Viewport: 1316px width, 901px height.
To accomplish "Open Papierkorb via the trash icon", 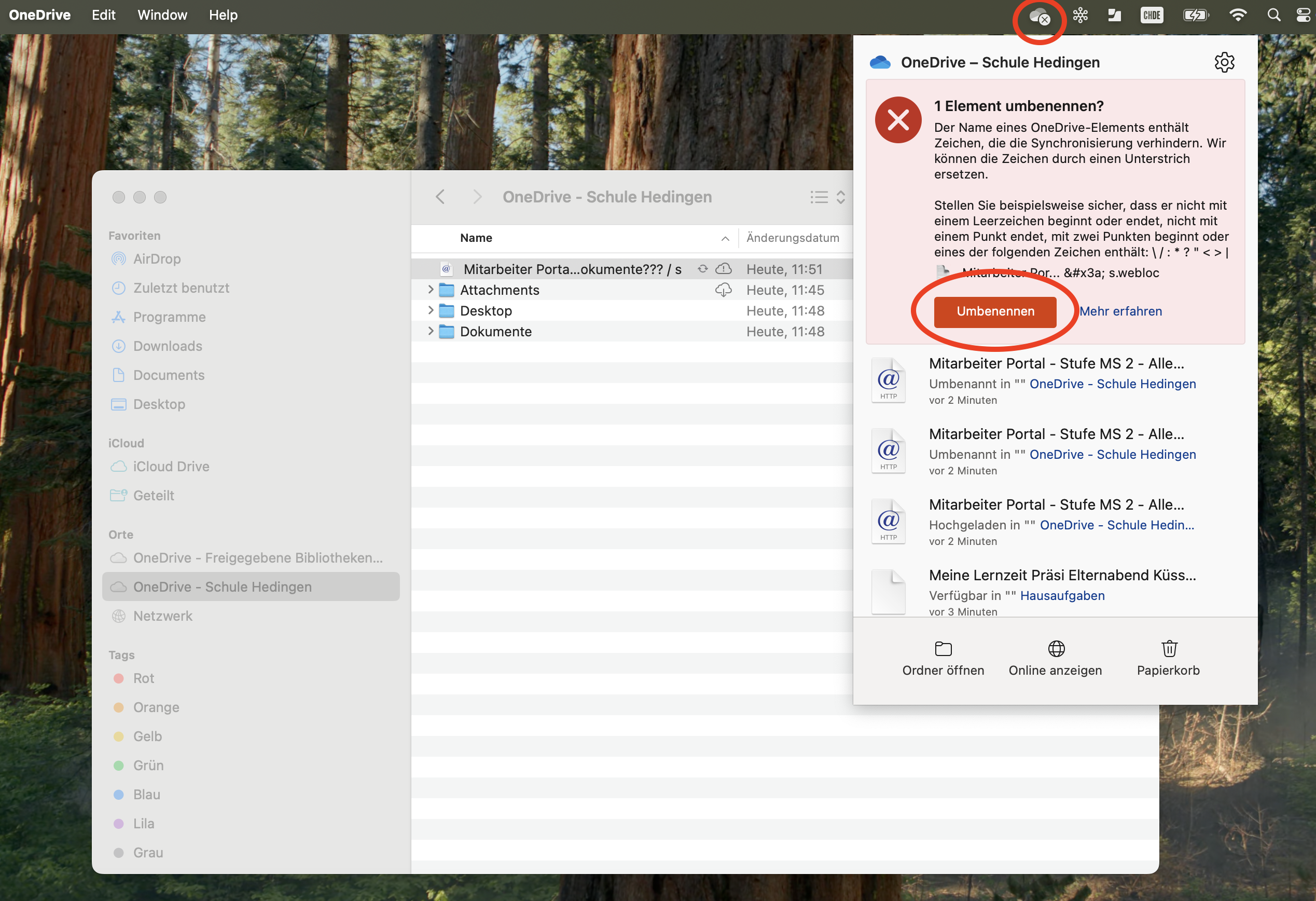I will [1169, 648].
